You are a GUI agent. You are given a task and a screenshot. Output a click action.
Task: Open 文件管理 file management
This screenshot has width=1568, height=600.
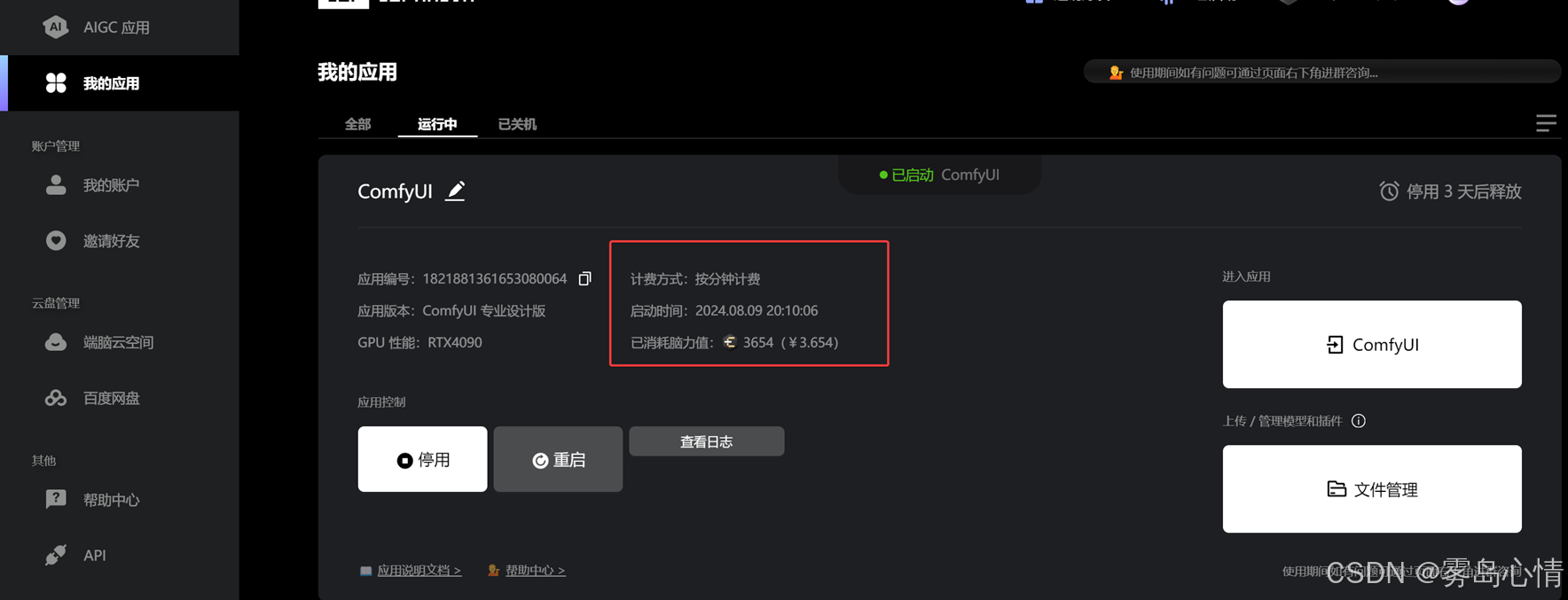coord(1372,489)
